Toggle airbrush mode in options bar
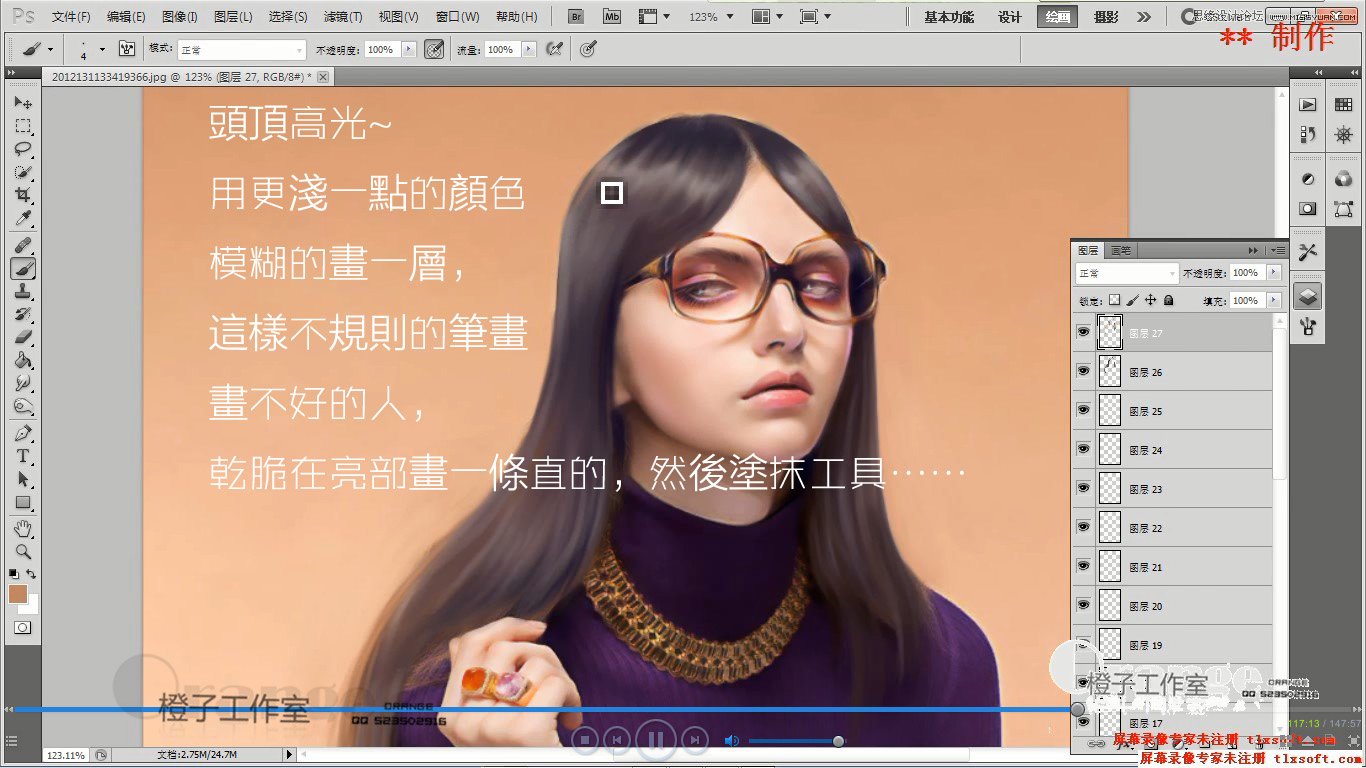1366x768 pixels. pos(553,49)
